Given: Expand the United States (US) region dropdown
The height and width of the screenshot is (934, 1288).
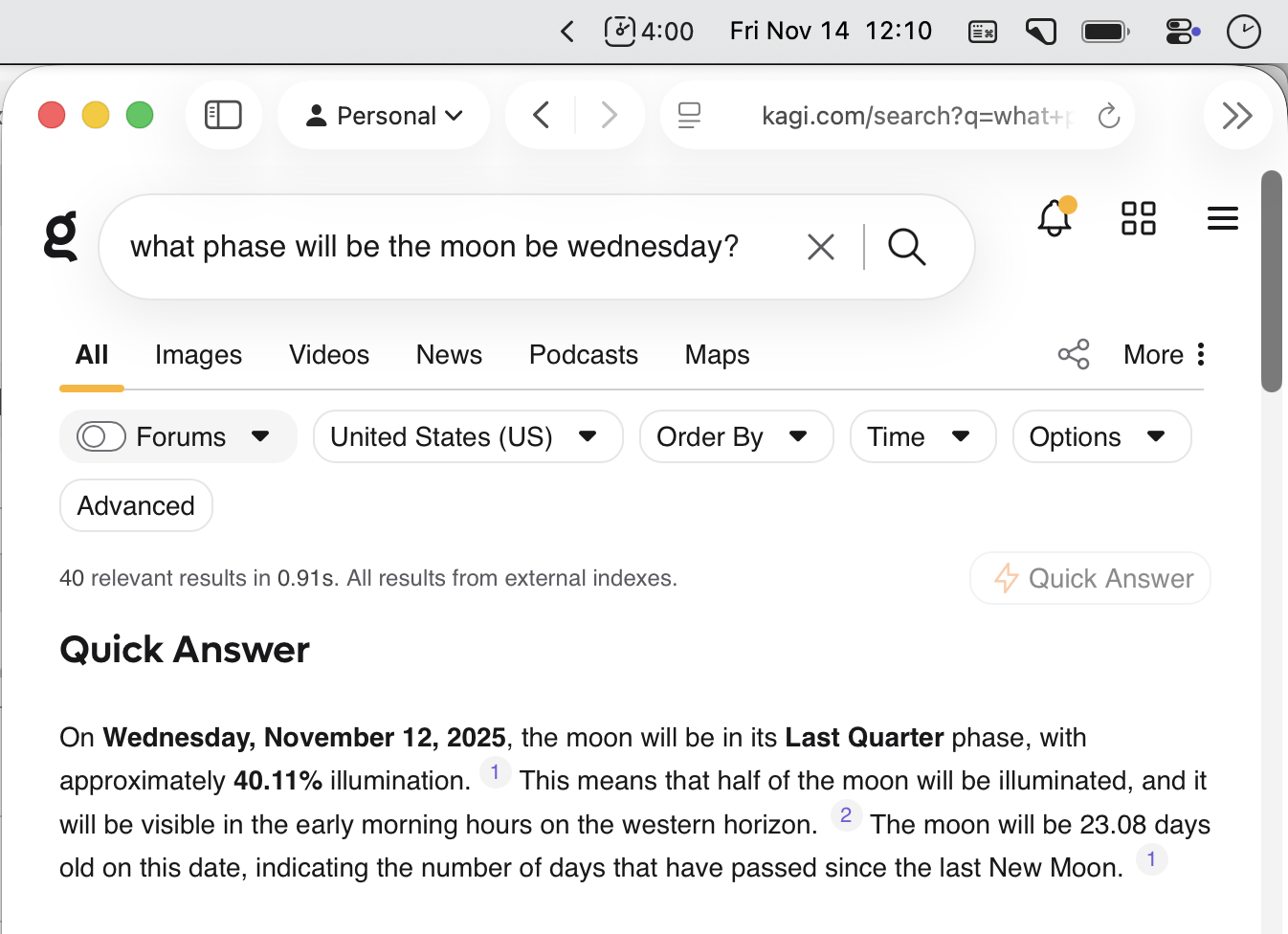Looking at the screenshot, I should coord(468,437).
